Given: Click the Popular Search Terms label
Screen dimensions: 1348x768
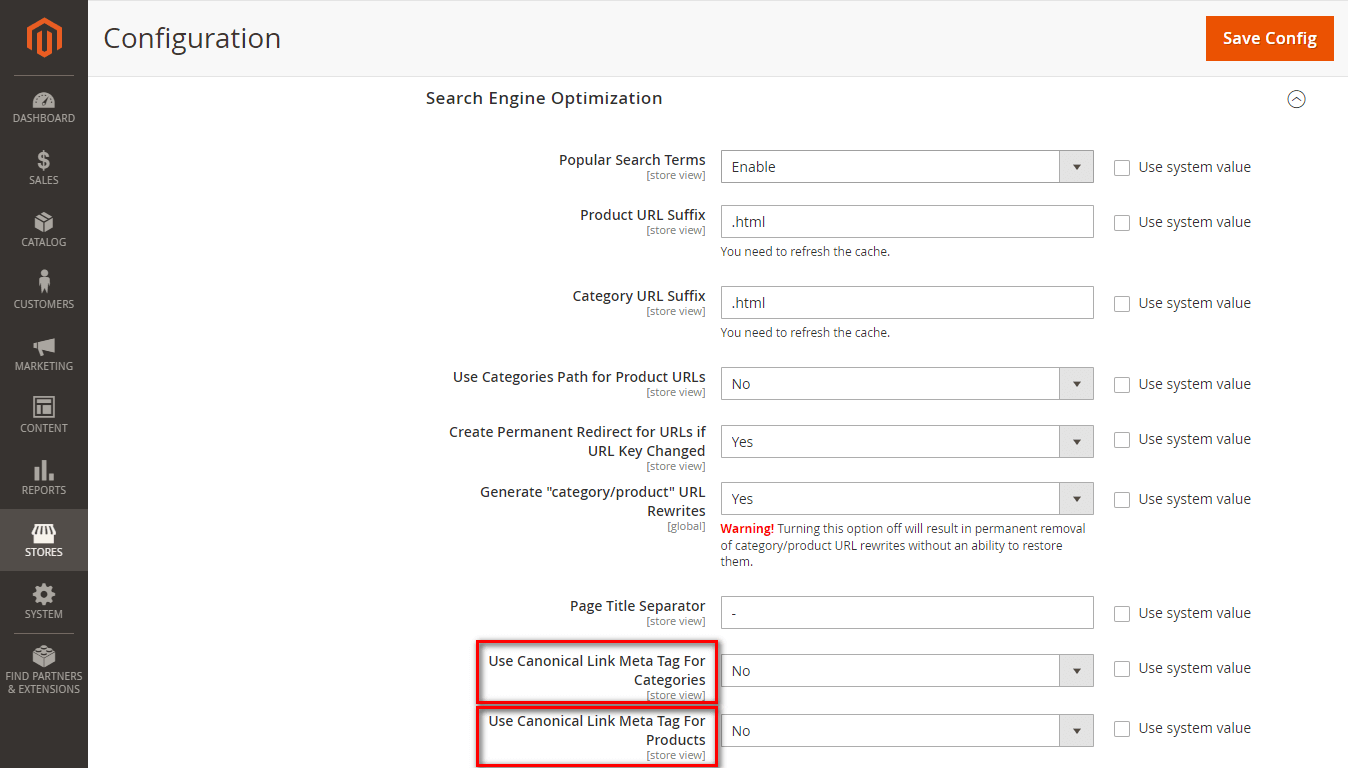Looking at the screenshot, I should tap(632, 160).
